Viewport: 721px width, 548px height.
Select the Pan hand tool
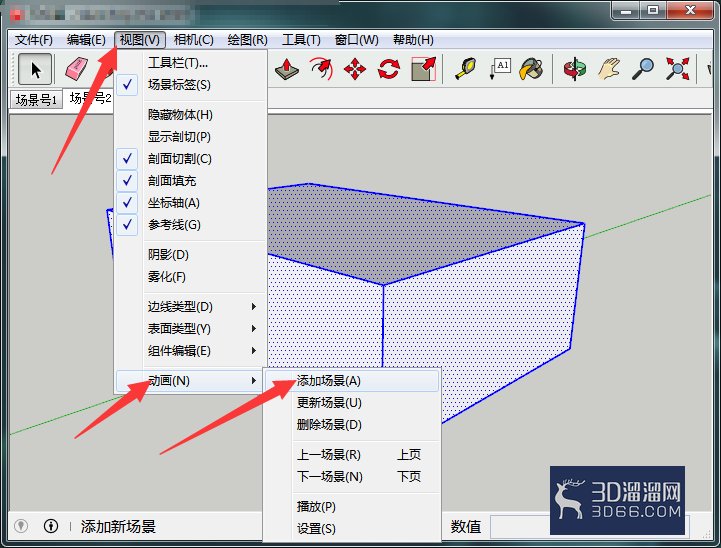tap(609, 69)
